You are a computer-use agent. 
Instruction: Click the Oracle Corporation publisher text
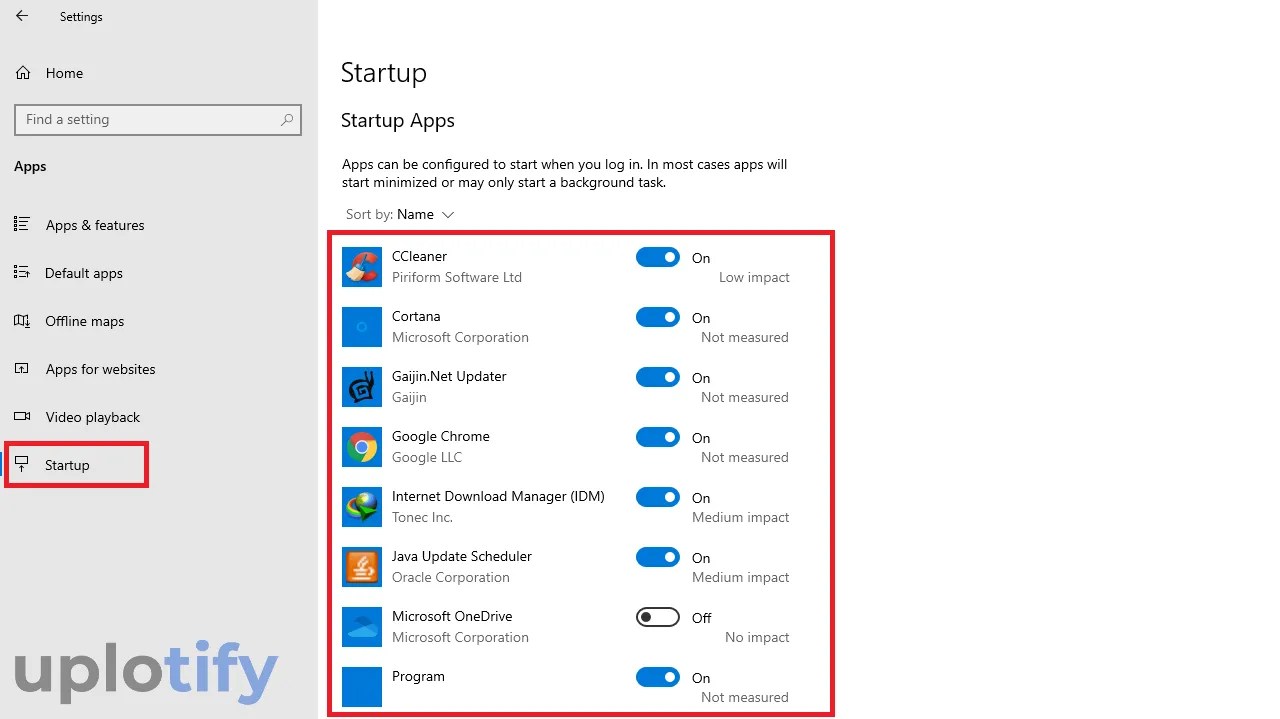451,577
